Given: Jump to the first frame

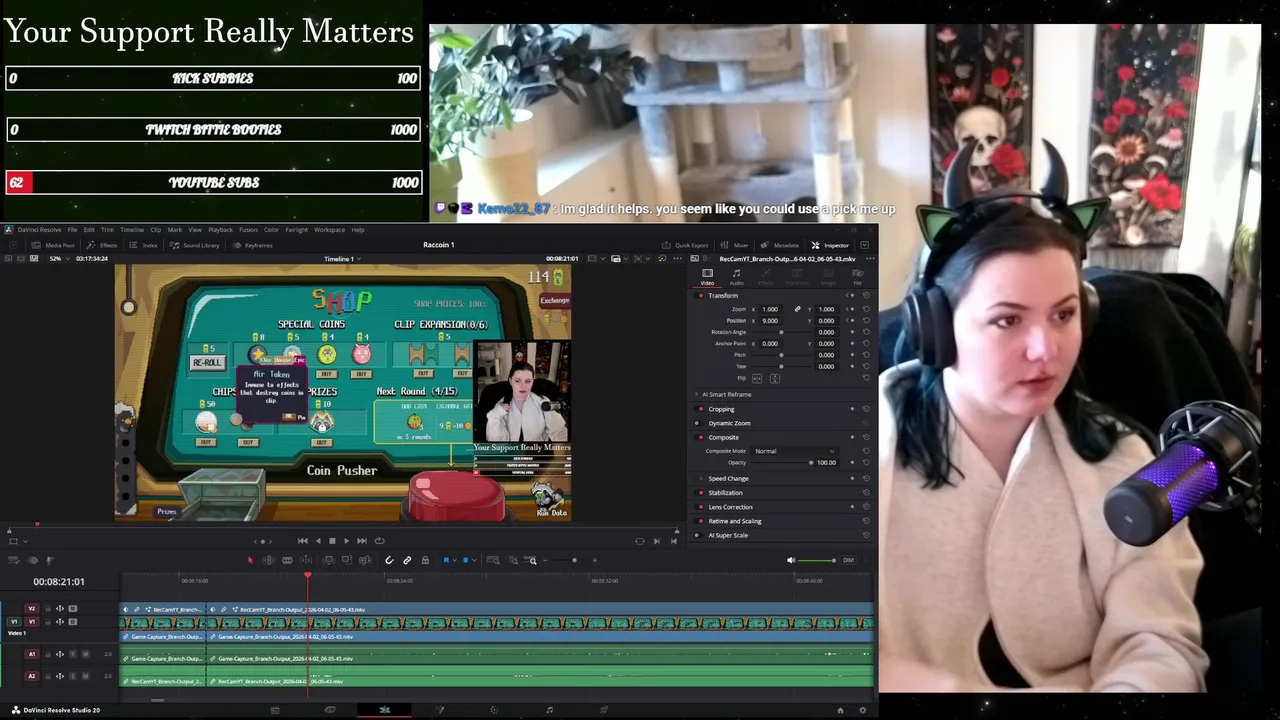Looking at the screenshot, I should click(303, 541).
